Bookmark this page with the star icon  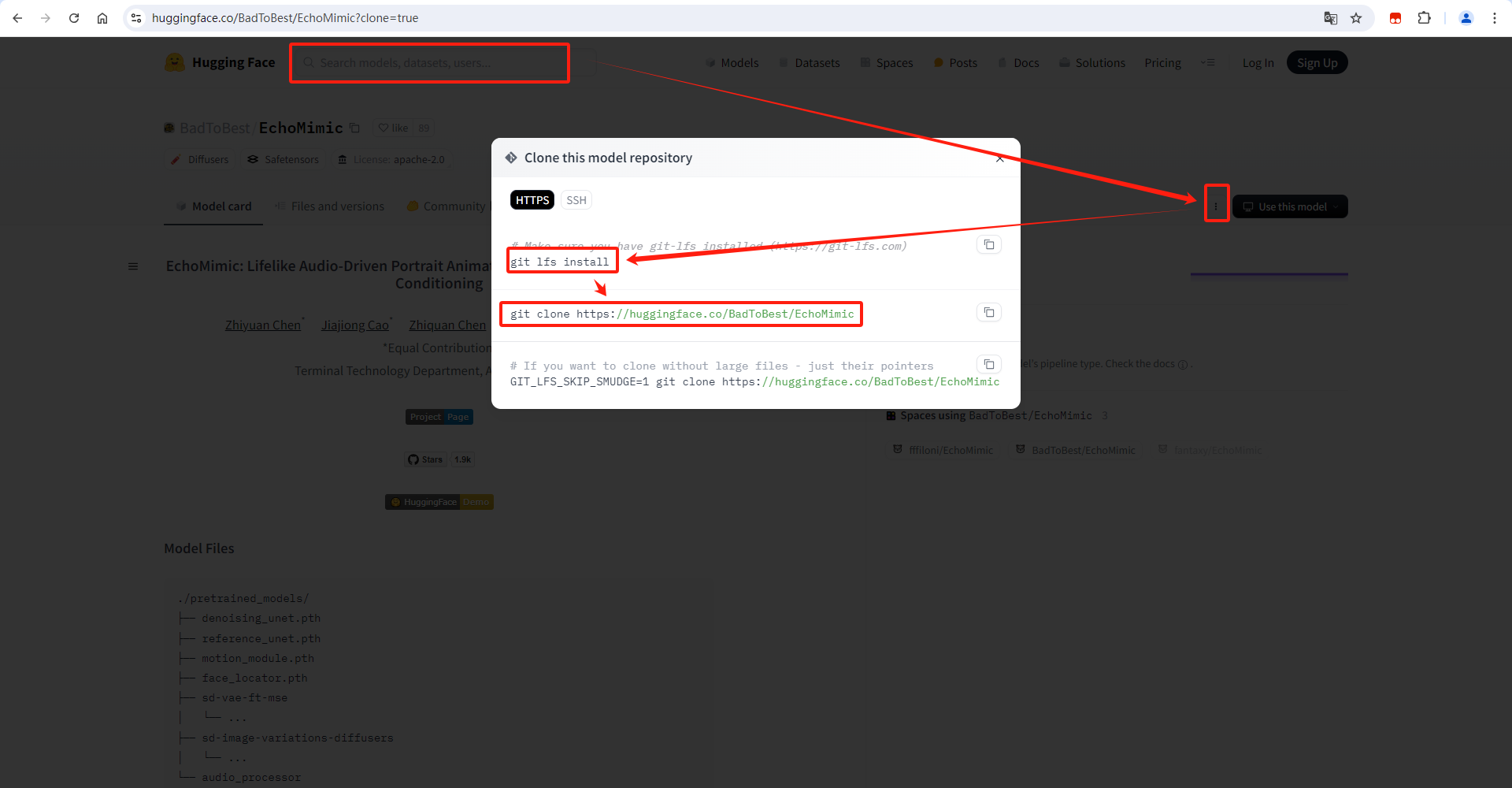tap(1356, 18)
